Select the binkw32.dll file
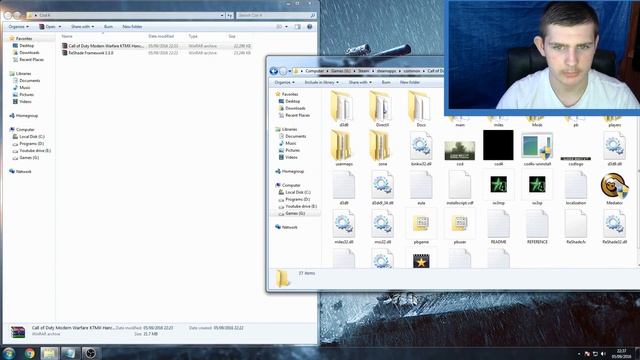This screenshot has width=640, height=360. point(421,146)
